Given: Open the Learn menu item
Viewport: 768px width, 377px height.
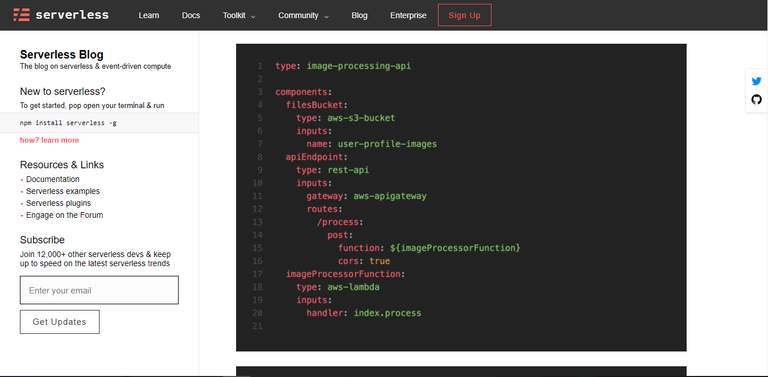Looking at the screenshot, I should pyautogui.click(x=148, y=15).
